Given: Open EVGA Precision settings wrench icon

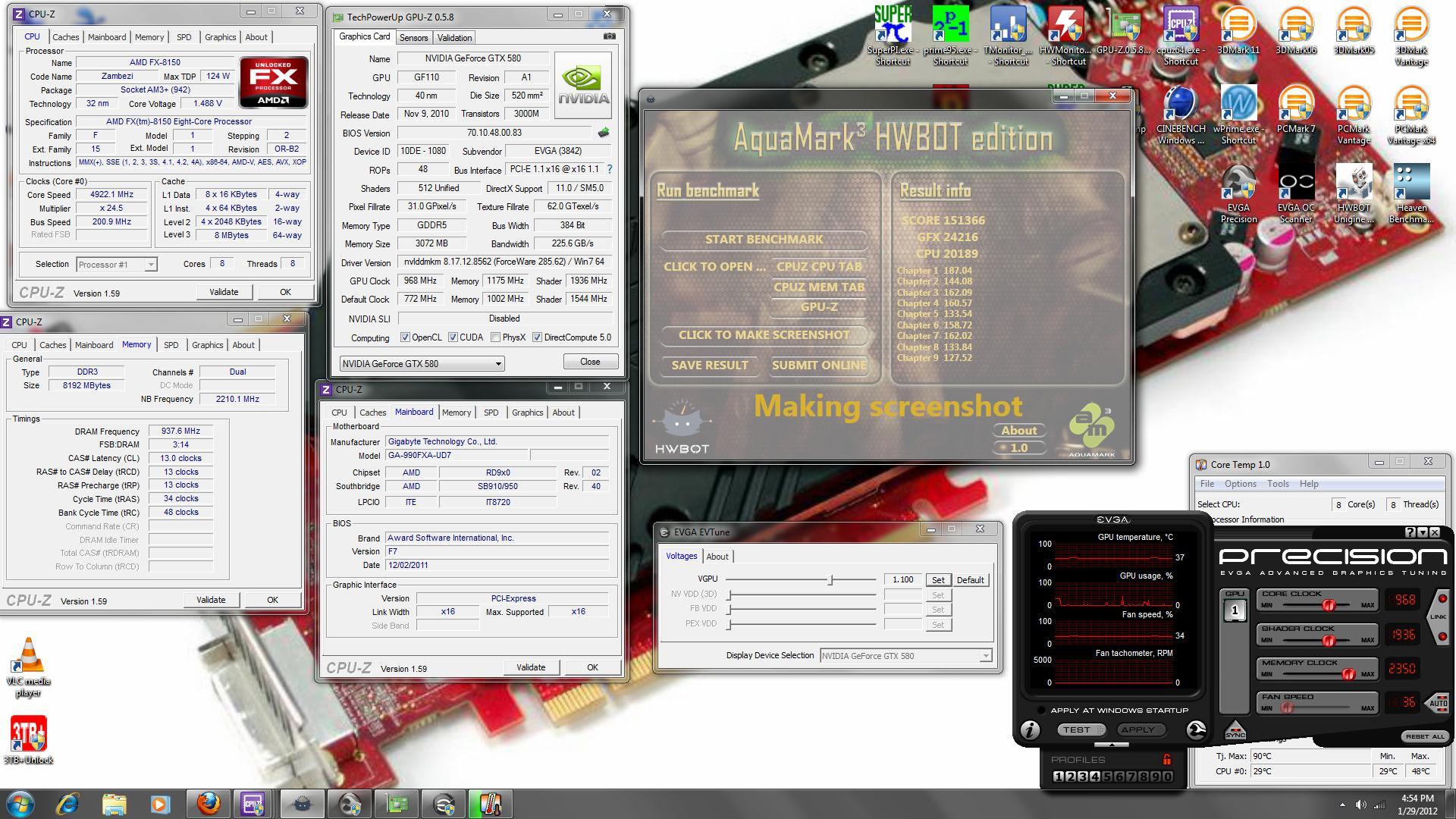Looking at the screenshot, I should pos(1196,730).
